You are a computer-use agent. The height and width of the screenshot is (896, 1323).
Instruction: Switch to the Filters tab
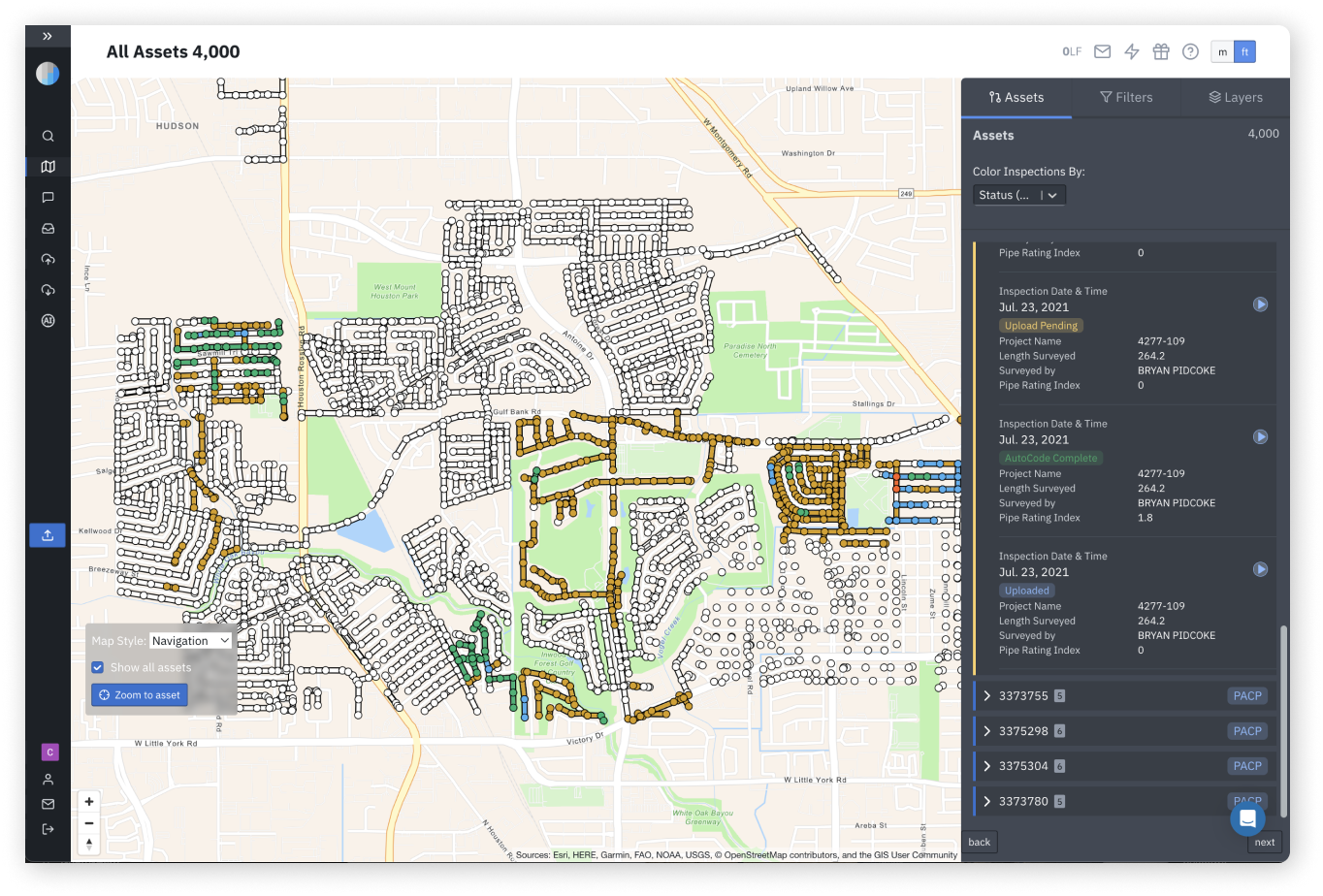coord(1126,97)
